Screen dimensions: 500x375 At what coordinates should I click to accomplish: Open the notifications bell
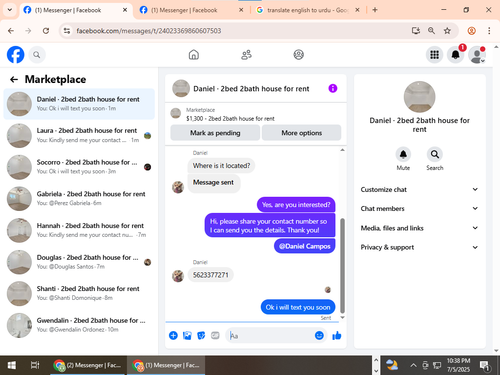[455, 55]
